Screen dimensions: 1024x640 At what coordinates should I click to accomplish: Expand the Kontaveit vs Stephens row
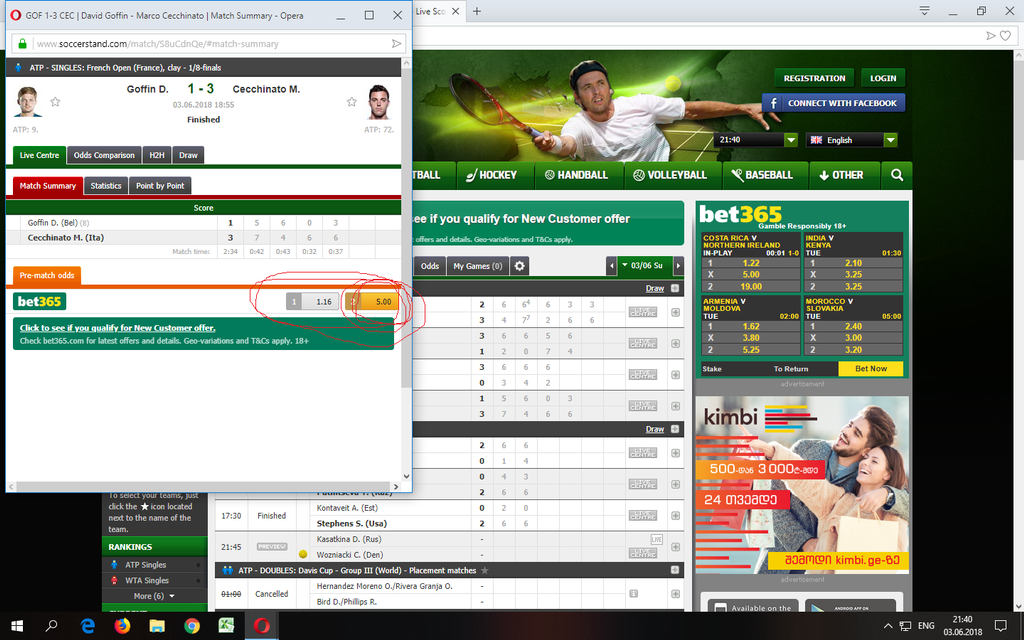675,516
